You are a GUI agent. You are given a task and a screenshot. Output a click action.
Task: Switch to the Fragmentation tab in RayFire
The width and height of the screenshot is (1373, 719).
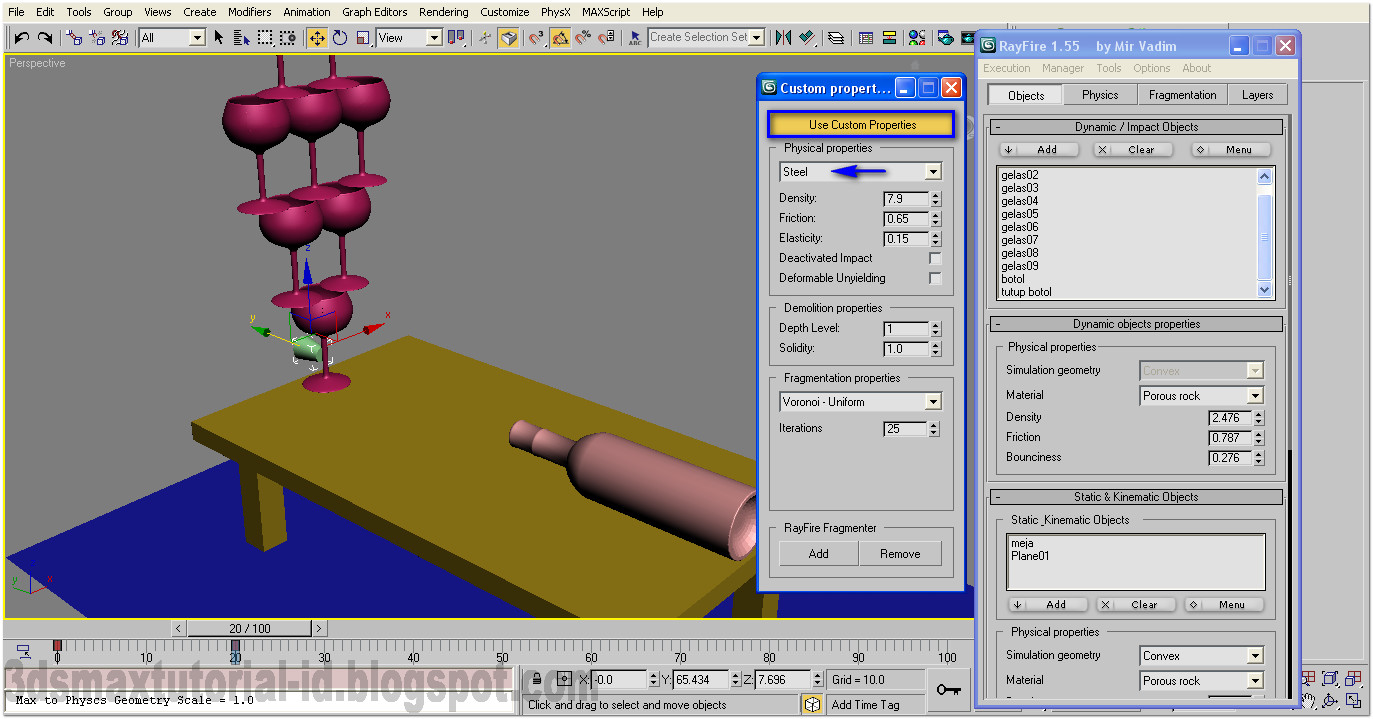click(x=1182, y=94)
